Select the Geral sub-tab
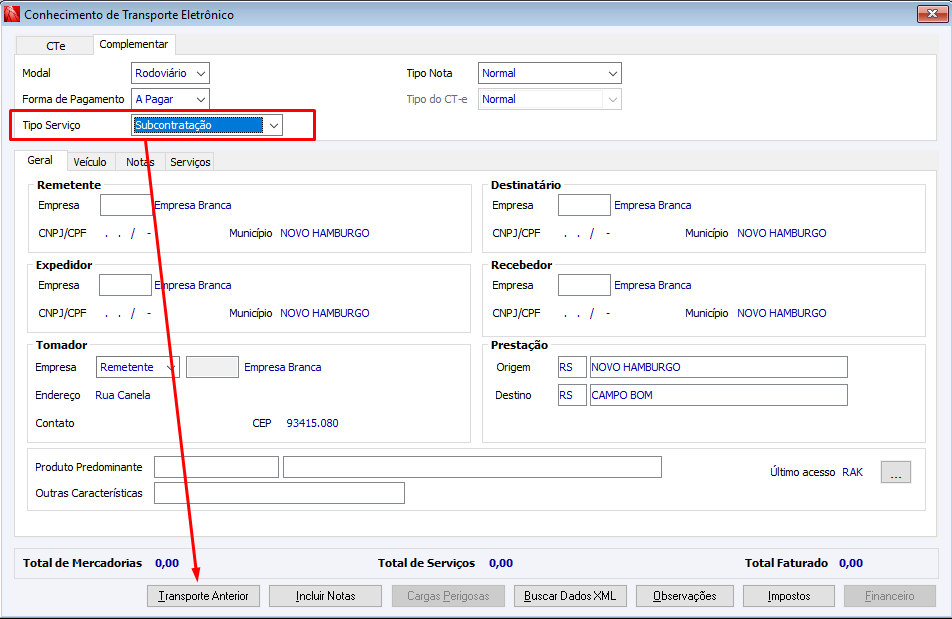 [40, 160]
